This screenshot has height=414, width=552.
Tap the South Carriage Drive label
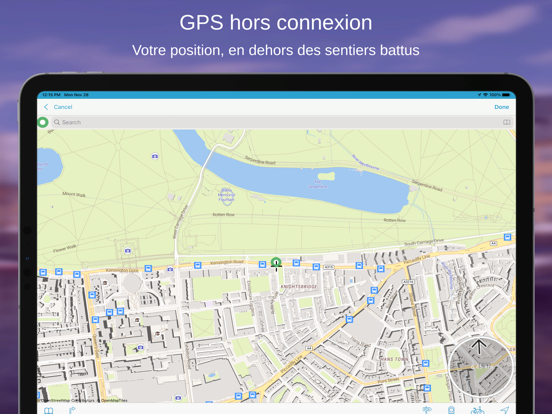[x=424, y=242]
